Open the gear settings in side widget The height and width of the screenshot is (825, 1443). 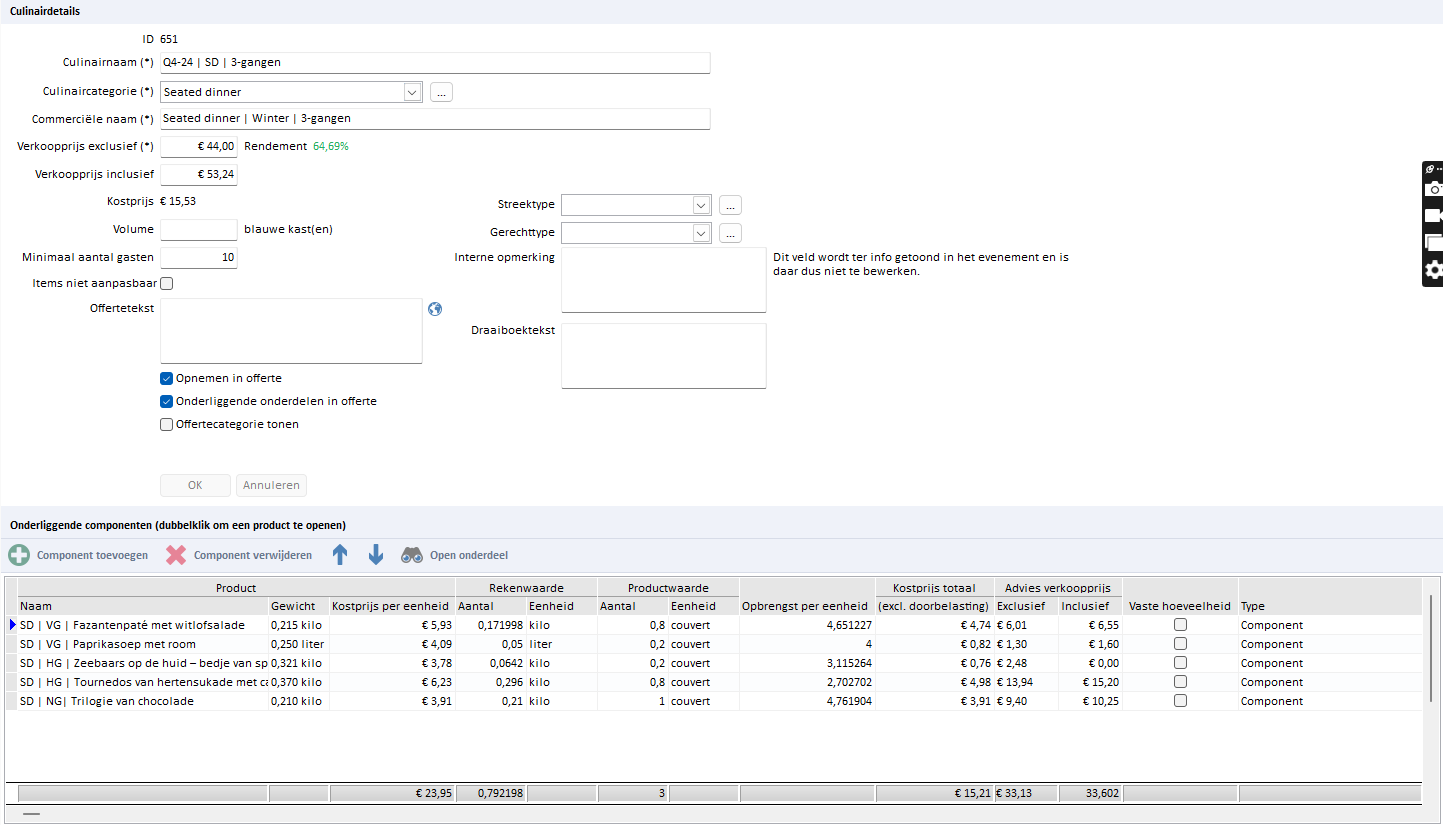click(x=1434, y=270)
